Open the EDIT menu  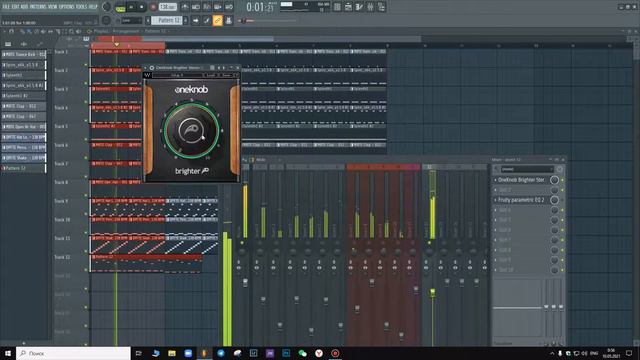pos(16,7)
